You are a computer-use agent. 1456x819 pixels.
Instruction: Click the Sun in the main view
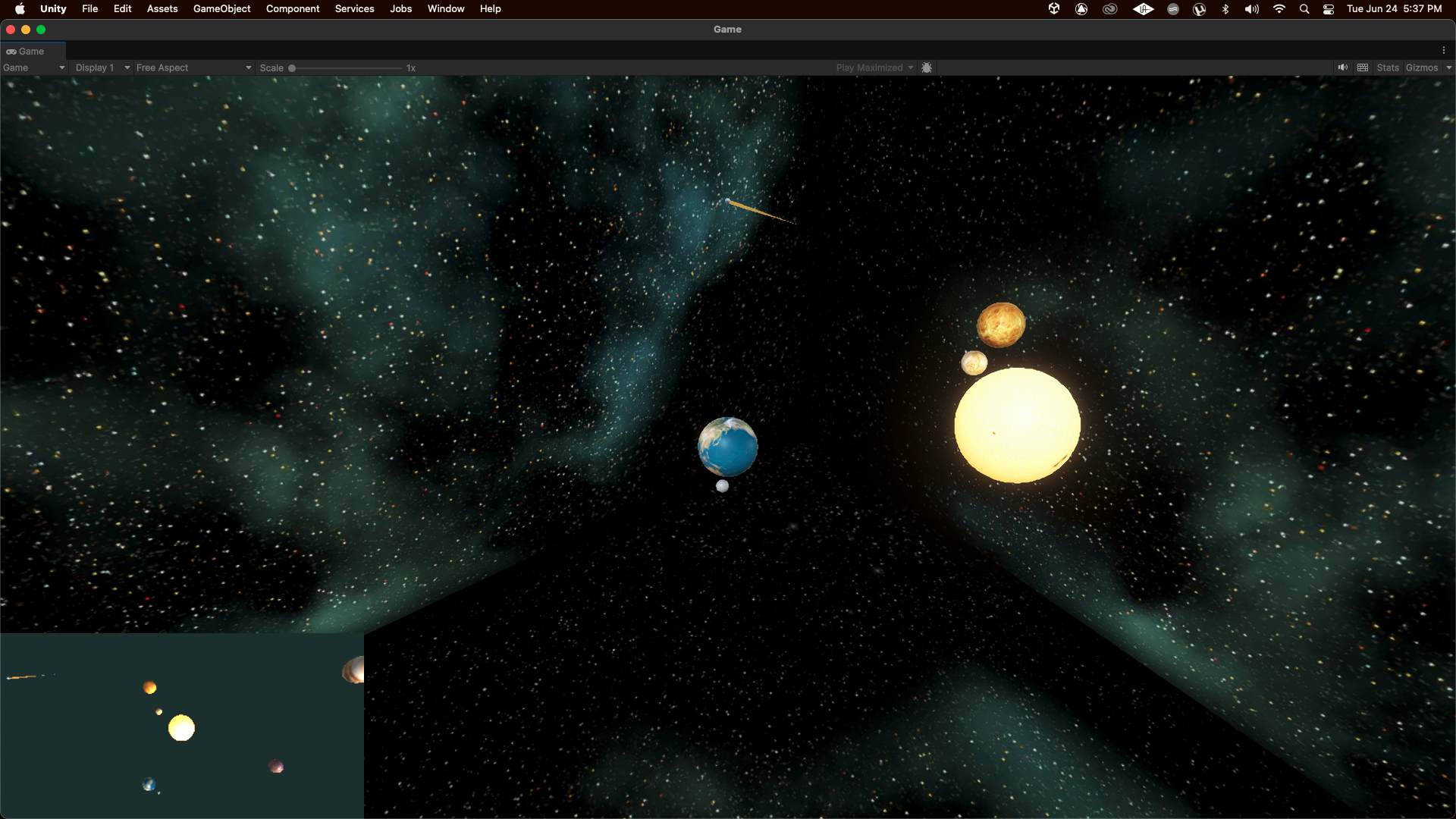[x=1018, y=425]
